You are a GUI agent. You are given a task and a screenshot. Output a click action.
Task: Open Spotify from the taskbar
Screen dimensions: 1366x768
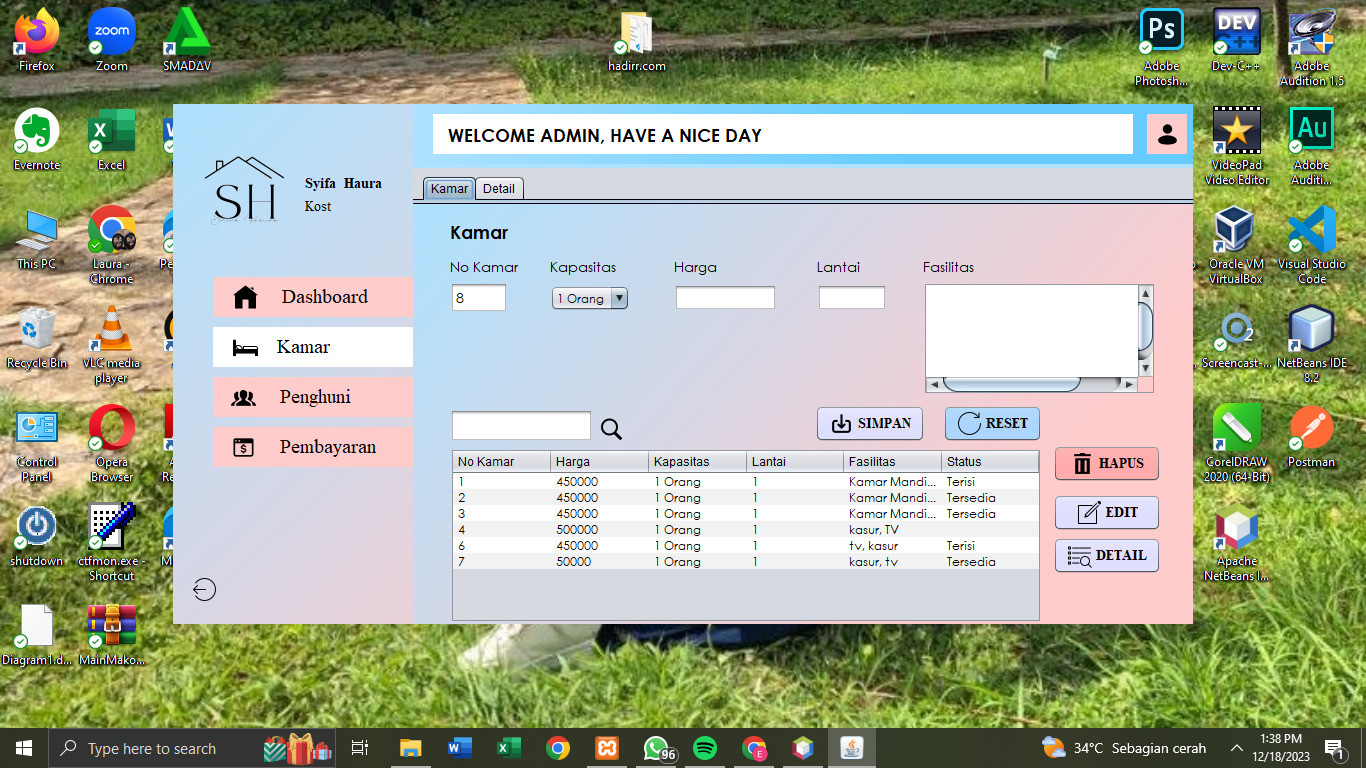coord(705,748)
